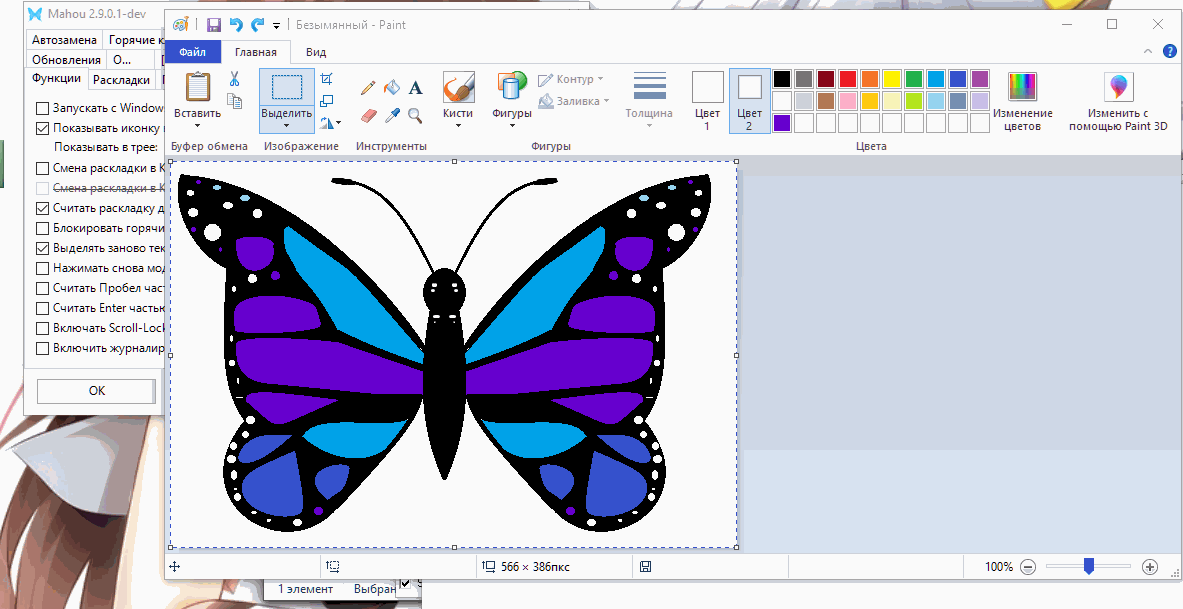Choose the Fill with color bucket tool

coord(391,88)
